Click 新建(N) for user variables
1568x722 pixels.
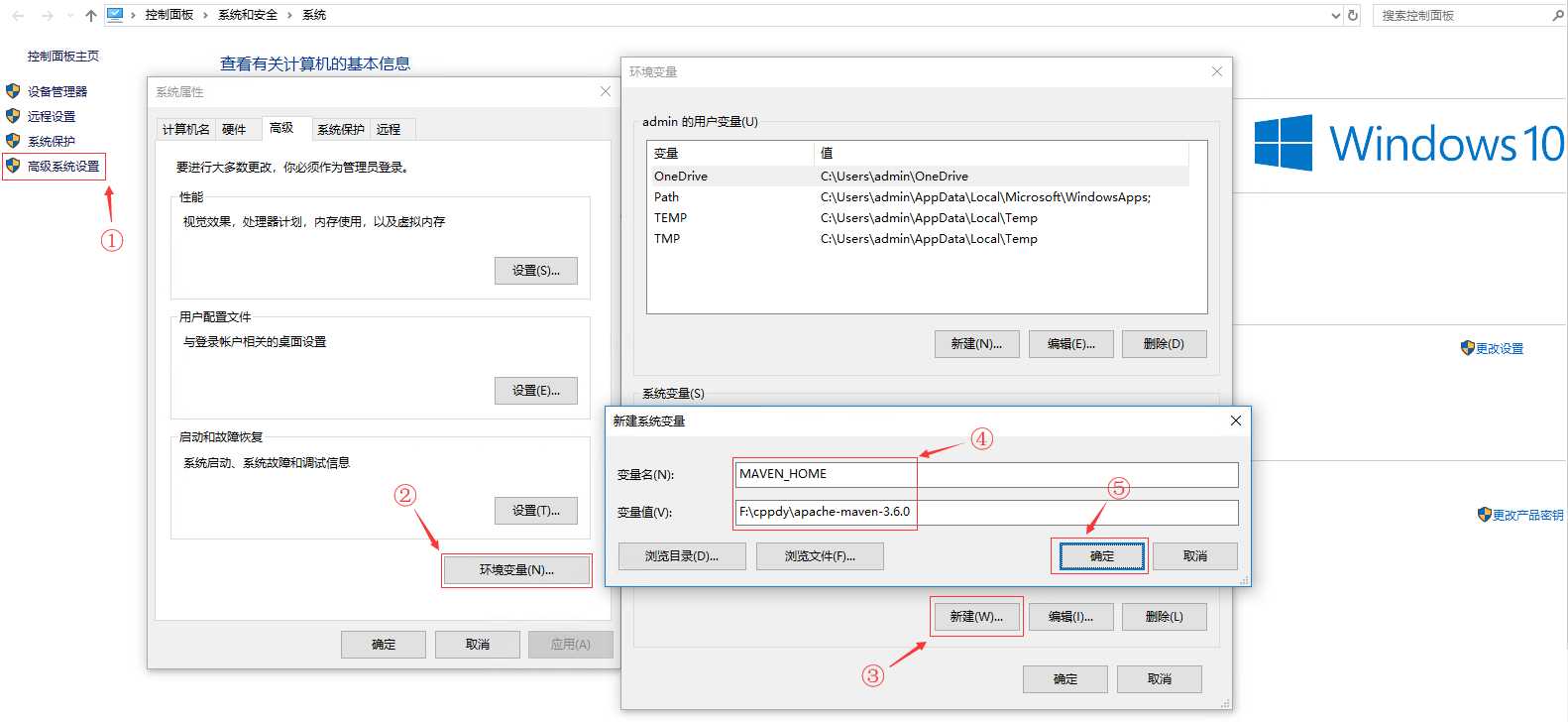[977, 344]
